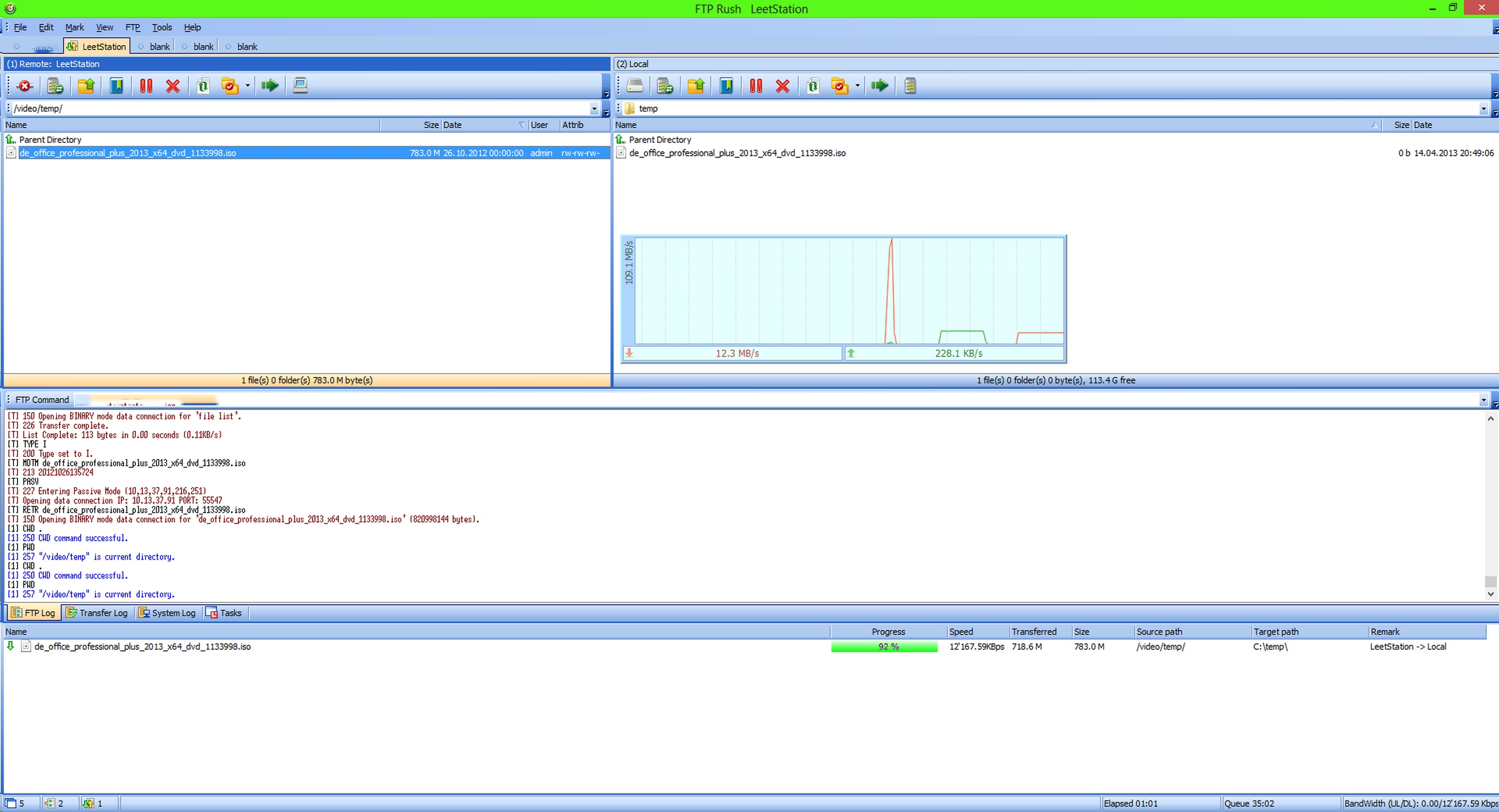Click the green transfer arrow in the remote toolbar
Viewport: 1499px width, 812px height.
269,86
